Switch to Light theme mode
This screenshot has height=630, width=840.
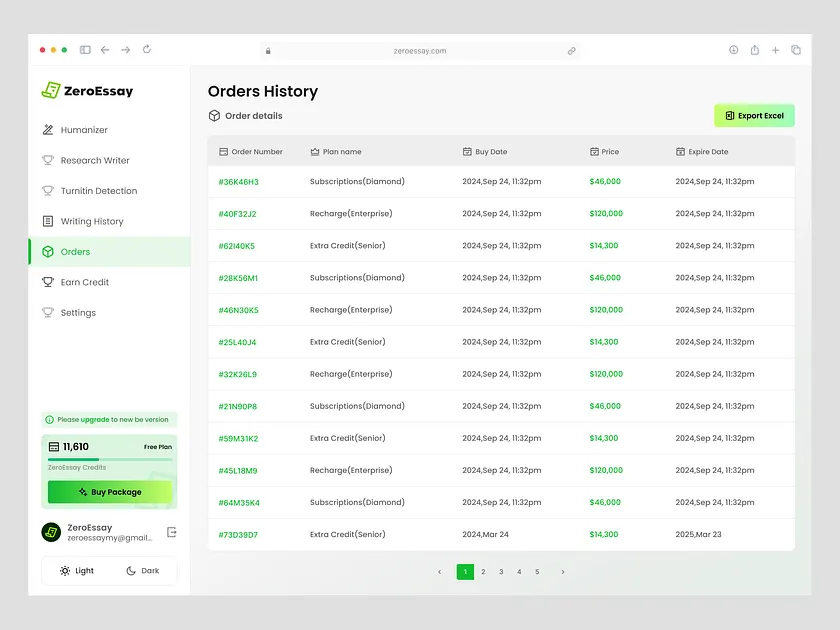(79, 570)
